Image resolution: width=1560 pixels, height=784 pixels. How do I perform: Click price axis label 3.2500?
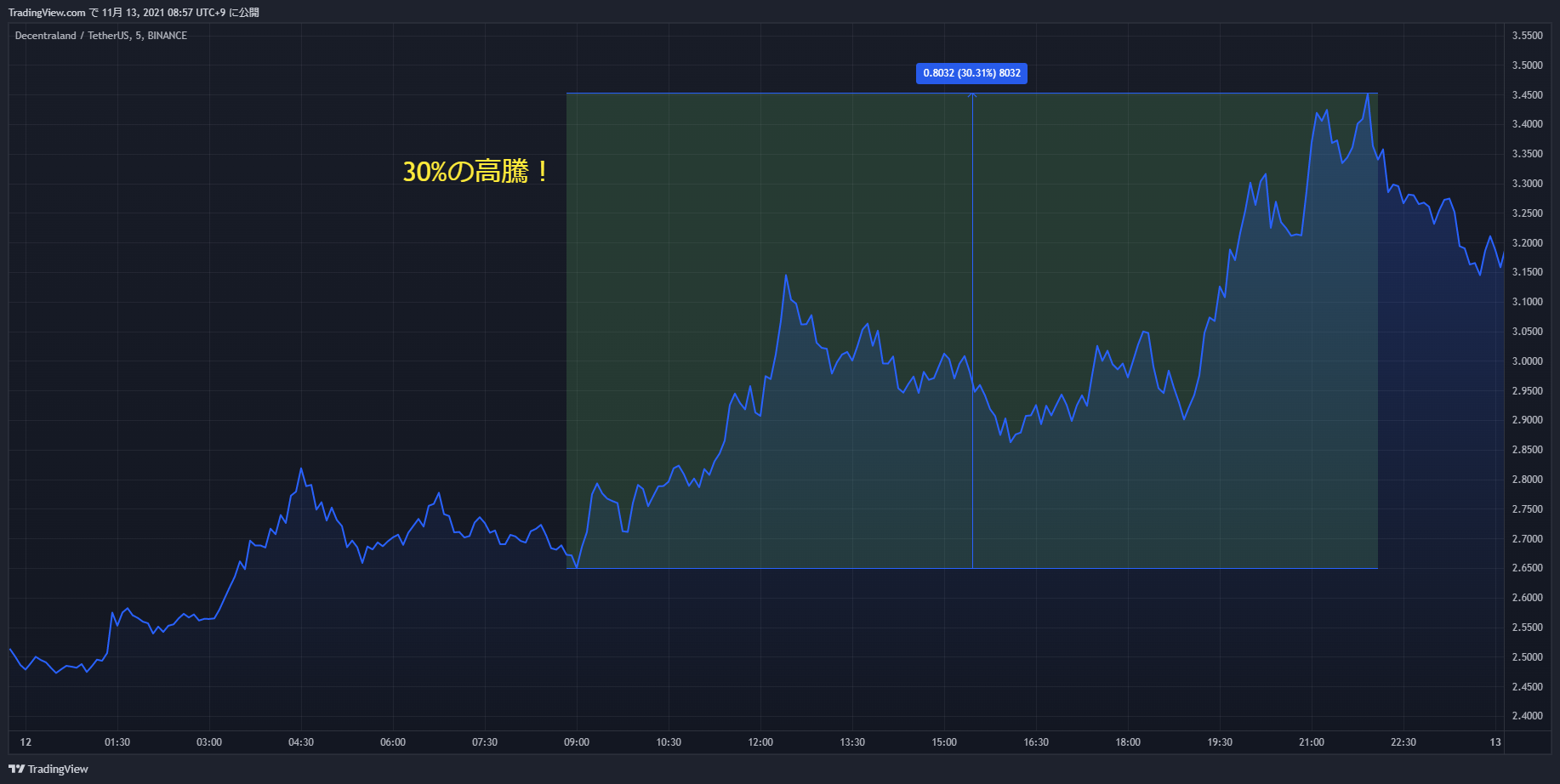[1527, 213]
